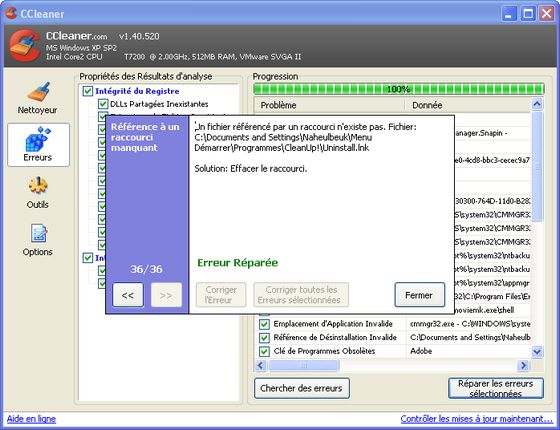Viewport: 560px width, 430px height.
Task: Close the CCleaner window
Action: 547,14
